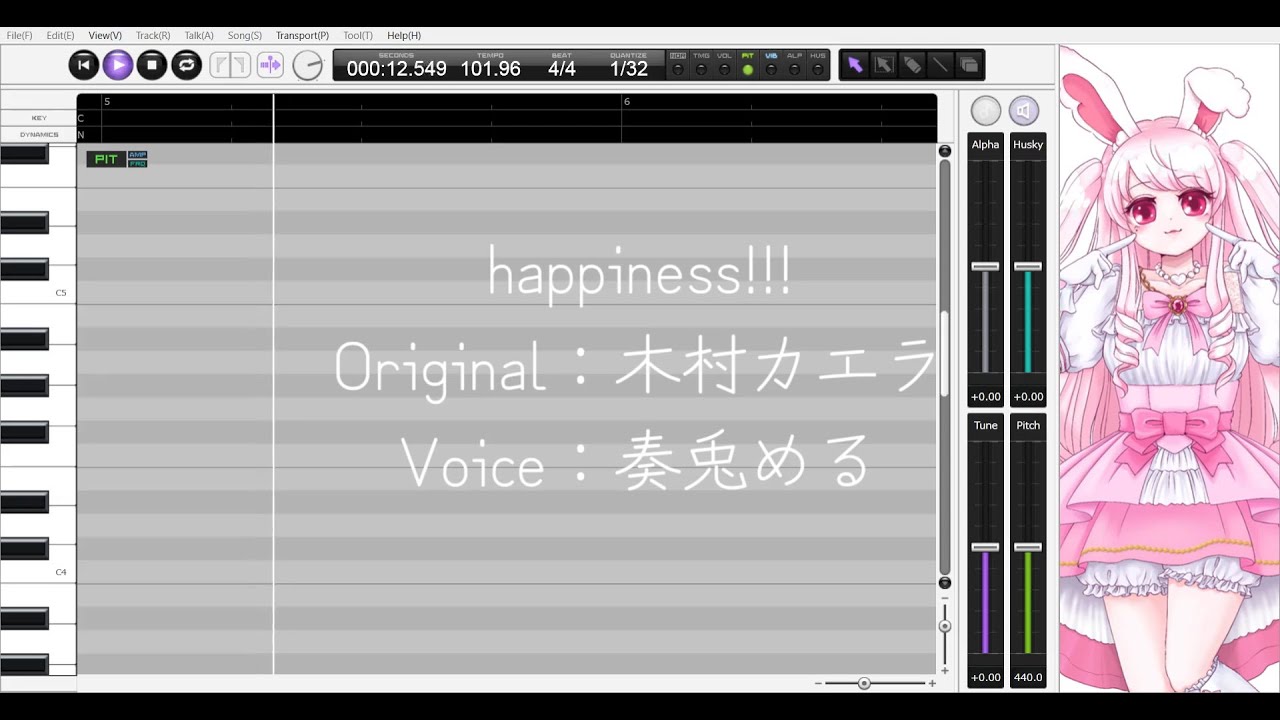Screen dimensions: 1280x720
Task: Click the DYNAMICS row label
Action: tap(39, 134)
